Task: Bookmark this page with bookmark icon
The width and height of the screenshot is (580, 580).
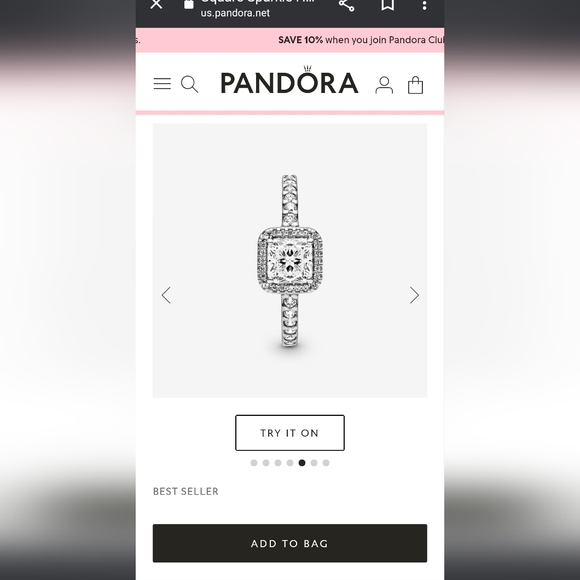Action: [387, 4]
